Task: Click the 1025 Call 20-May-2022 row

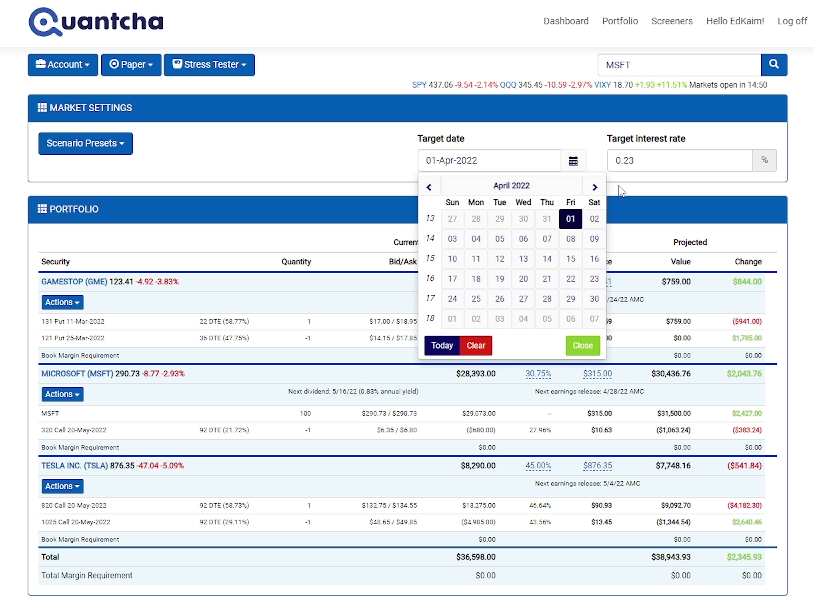Action: click(x=401, y=522)
